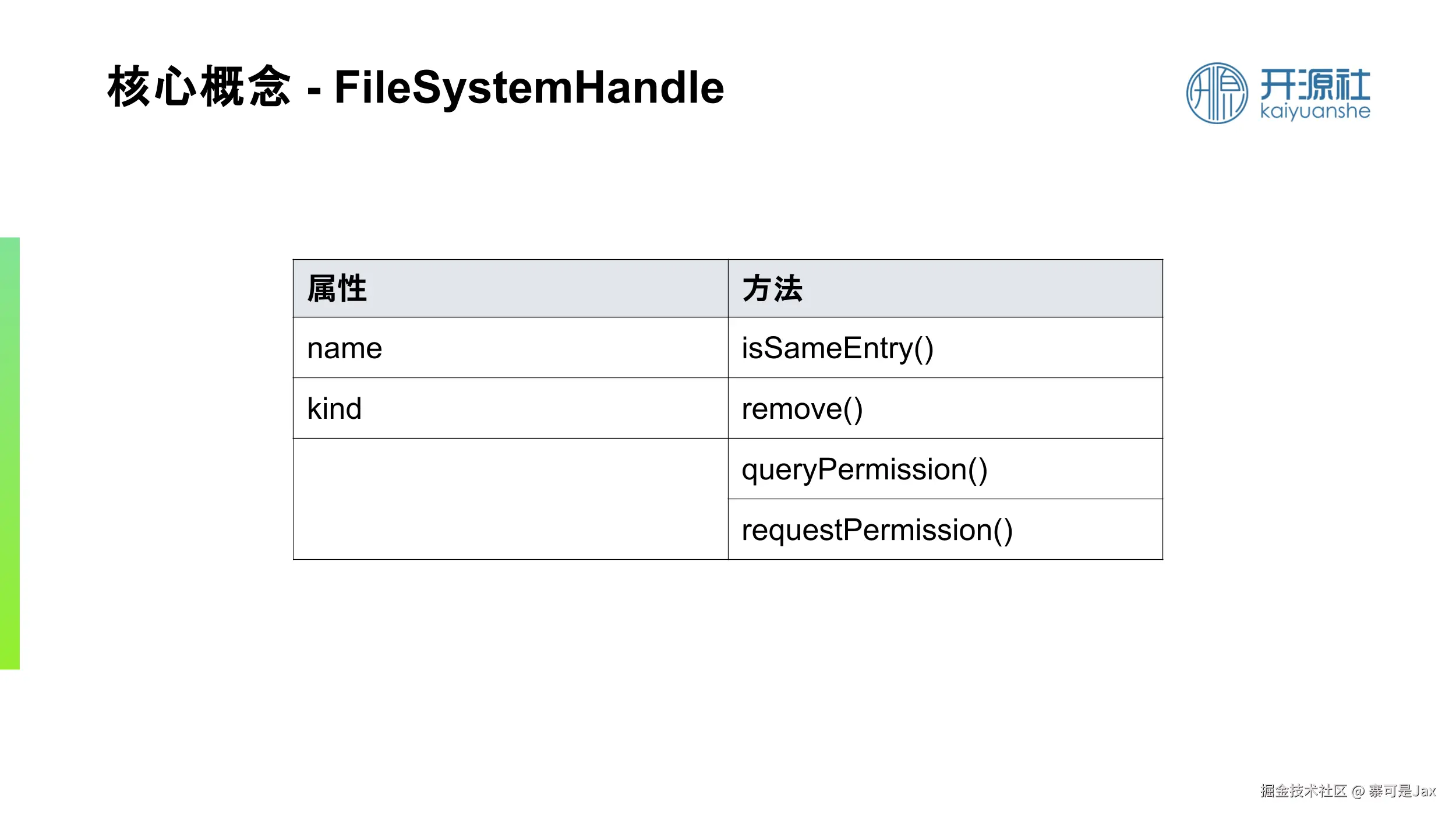Click the 核心概念 heading text
The image size is (1456, 819).
(x=199, y=87)
